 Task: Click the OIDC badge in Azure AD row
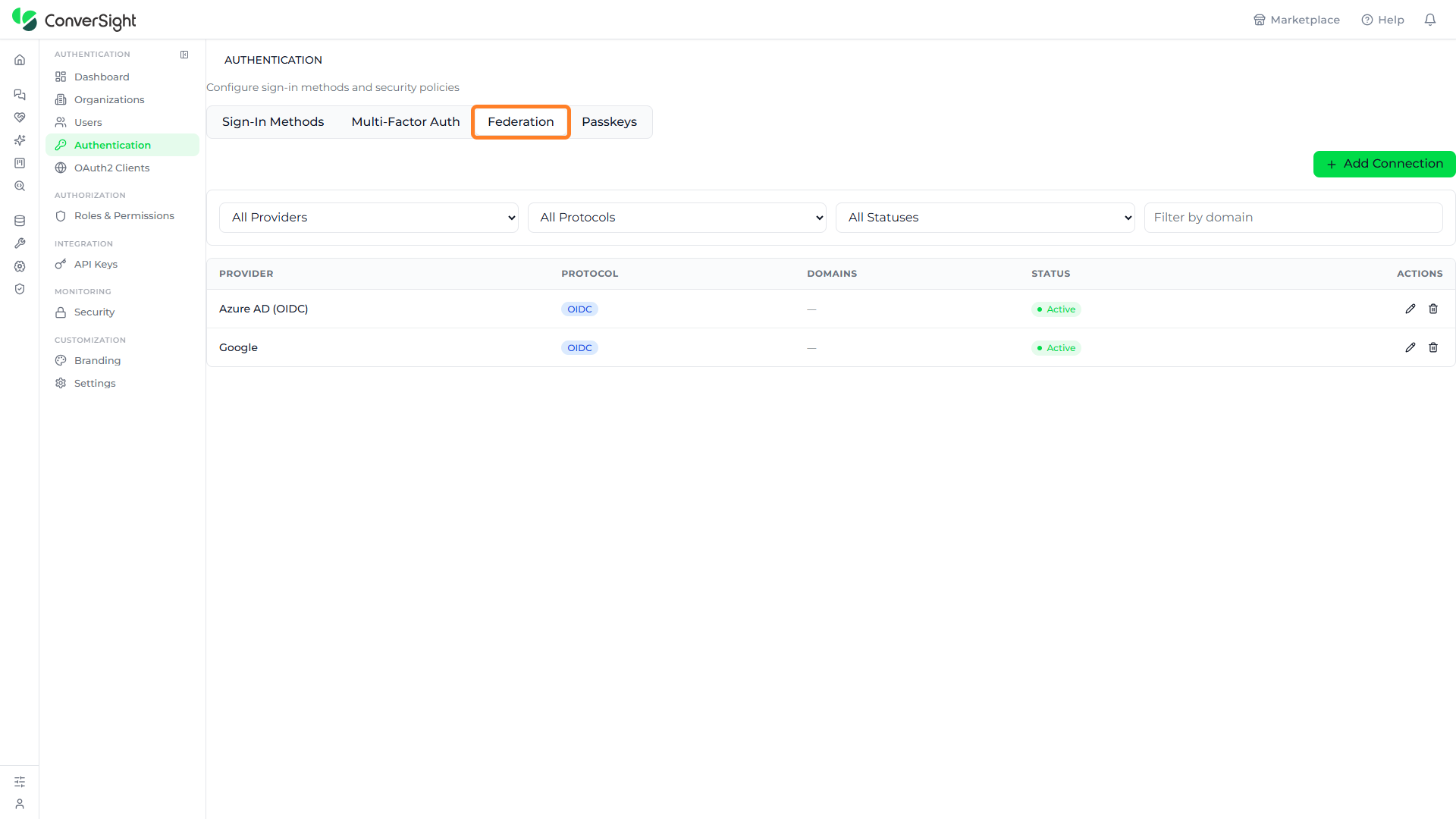[579, 309]
